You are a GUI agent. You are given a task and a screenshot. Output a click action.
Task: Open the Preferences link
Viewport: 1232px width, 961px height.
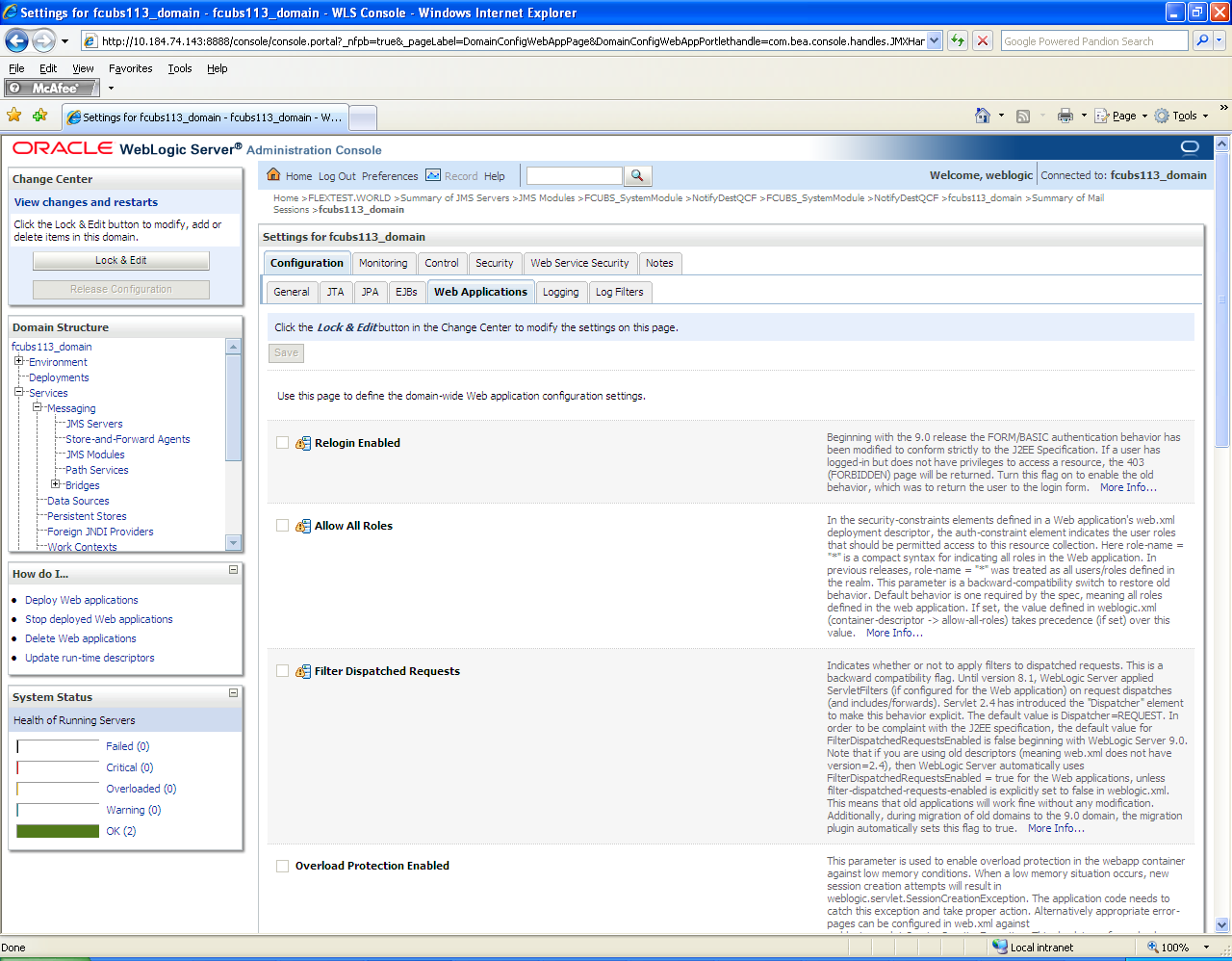pos(390,176)
